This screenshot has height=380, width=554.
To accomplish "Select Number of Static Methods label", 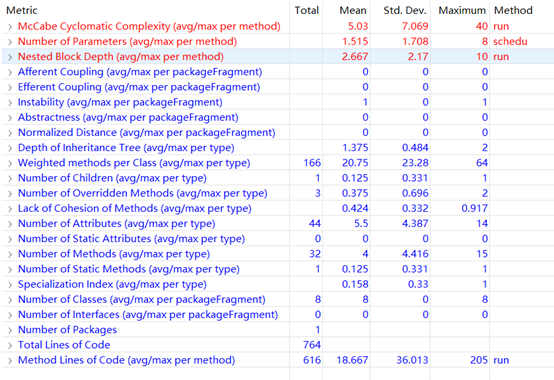I will [x=129, y=269].
